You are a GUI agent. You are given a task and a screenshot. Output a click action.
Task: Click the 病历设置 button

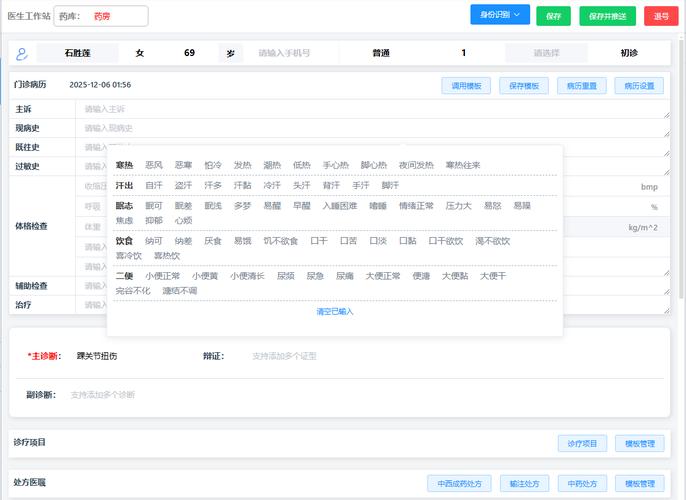click(x=639, y=86)
